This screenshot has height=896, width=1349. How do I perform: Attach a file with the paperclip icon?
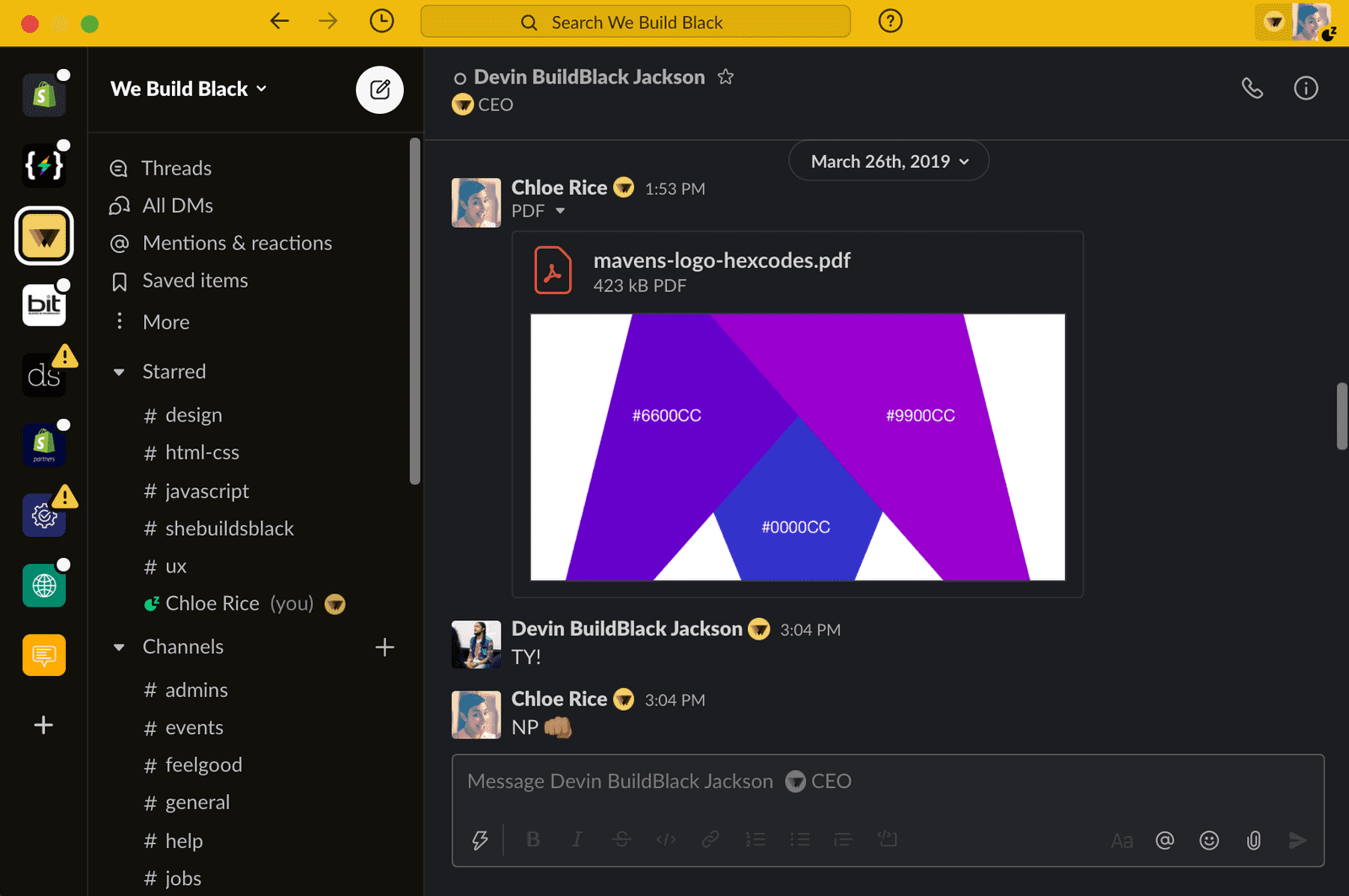click(x=1253, y=840)
